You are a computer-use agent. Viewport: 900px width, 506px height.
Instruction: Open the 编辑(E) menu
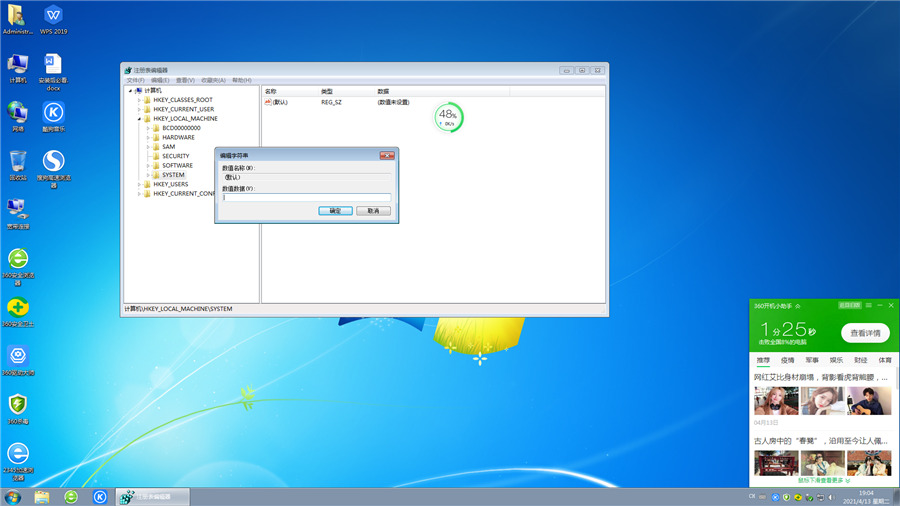click(160, 80)
